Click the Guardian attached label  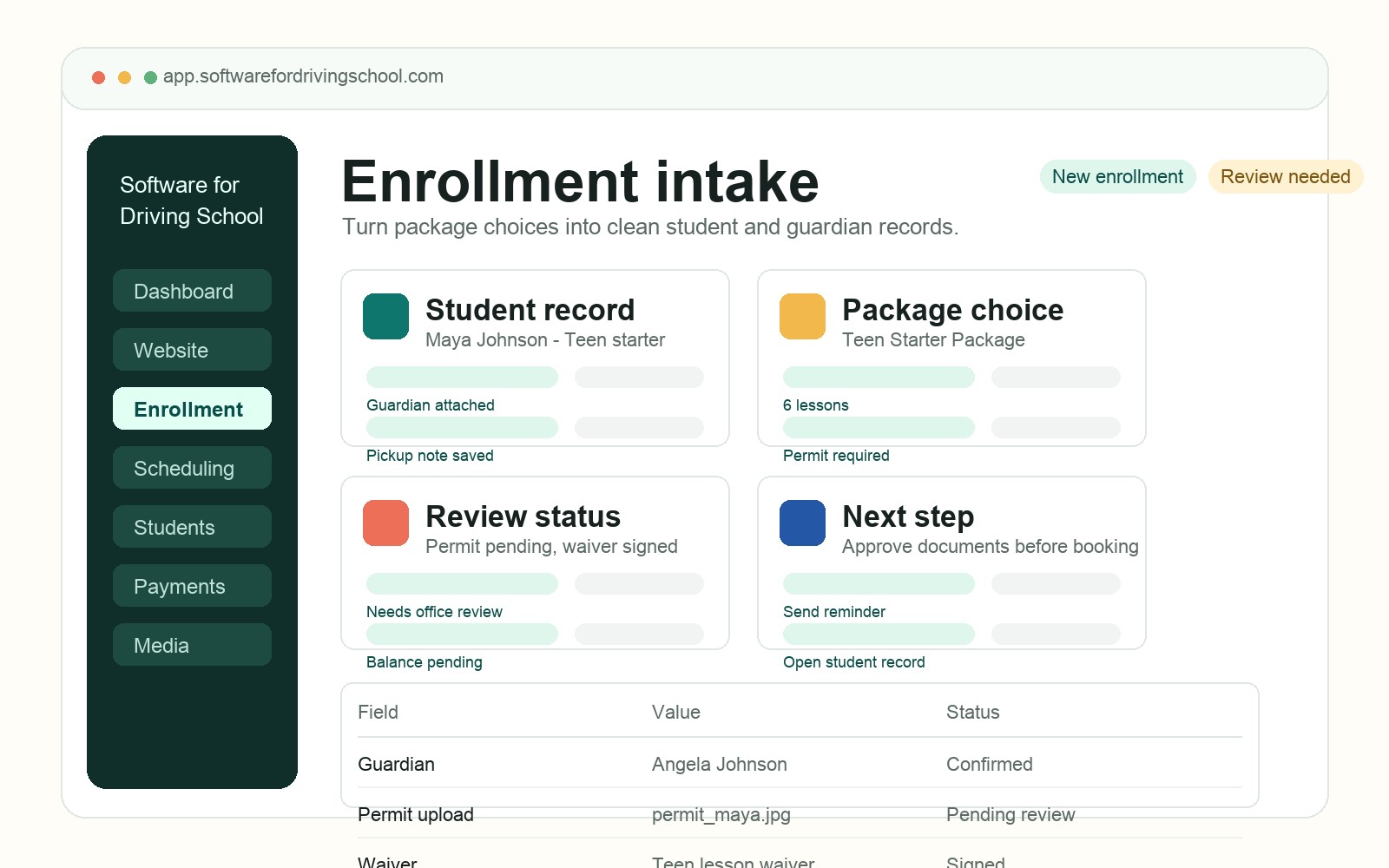[431, 405]
